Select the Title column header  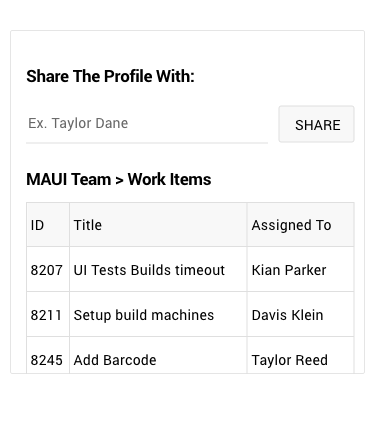pos(158,225)
